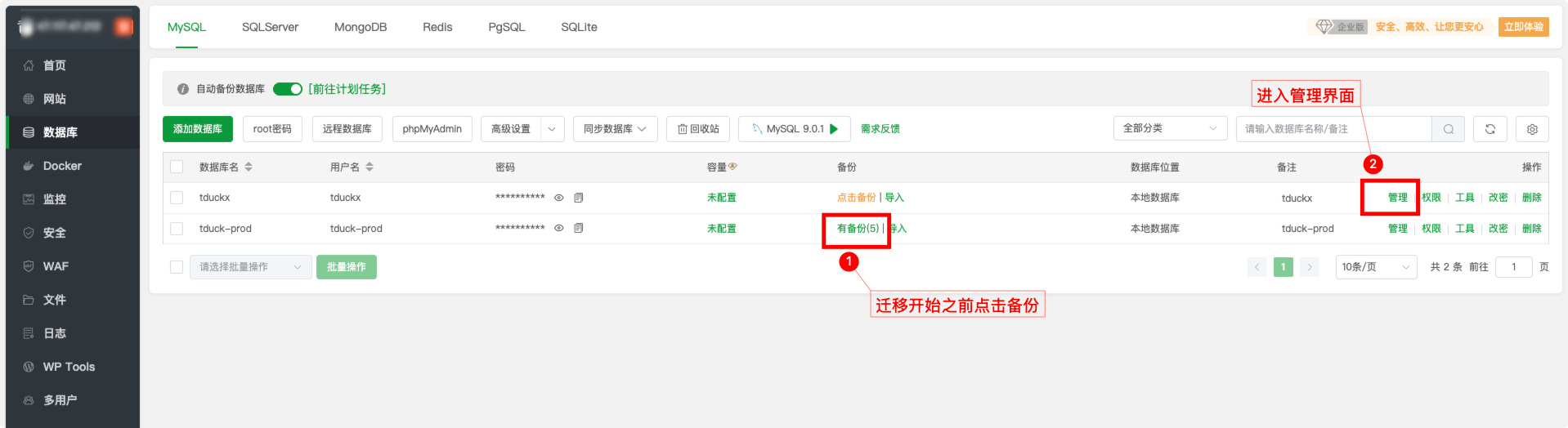Click the 文件 folder icon in sidebar
The image size is (1568, 428).
point(29,300)
